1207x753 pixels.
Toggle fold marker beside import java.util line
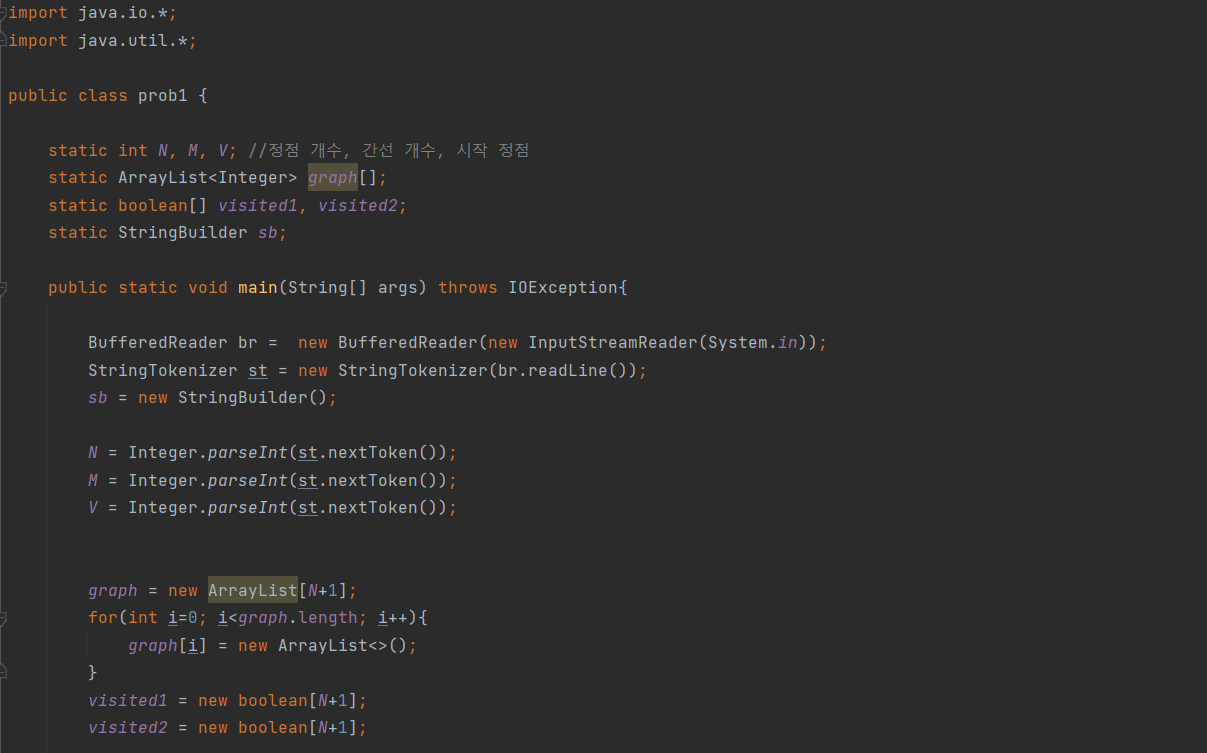3,41
